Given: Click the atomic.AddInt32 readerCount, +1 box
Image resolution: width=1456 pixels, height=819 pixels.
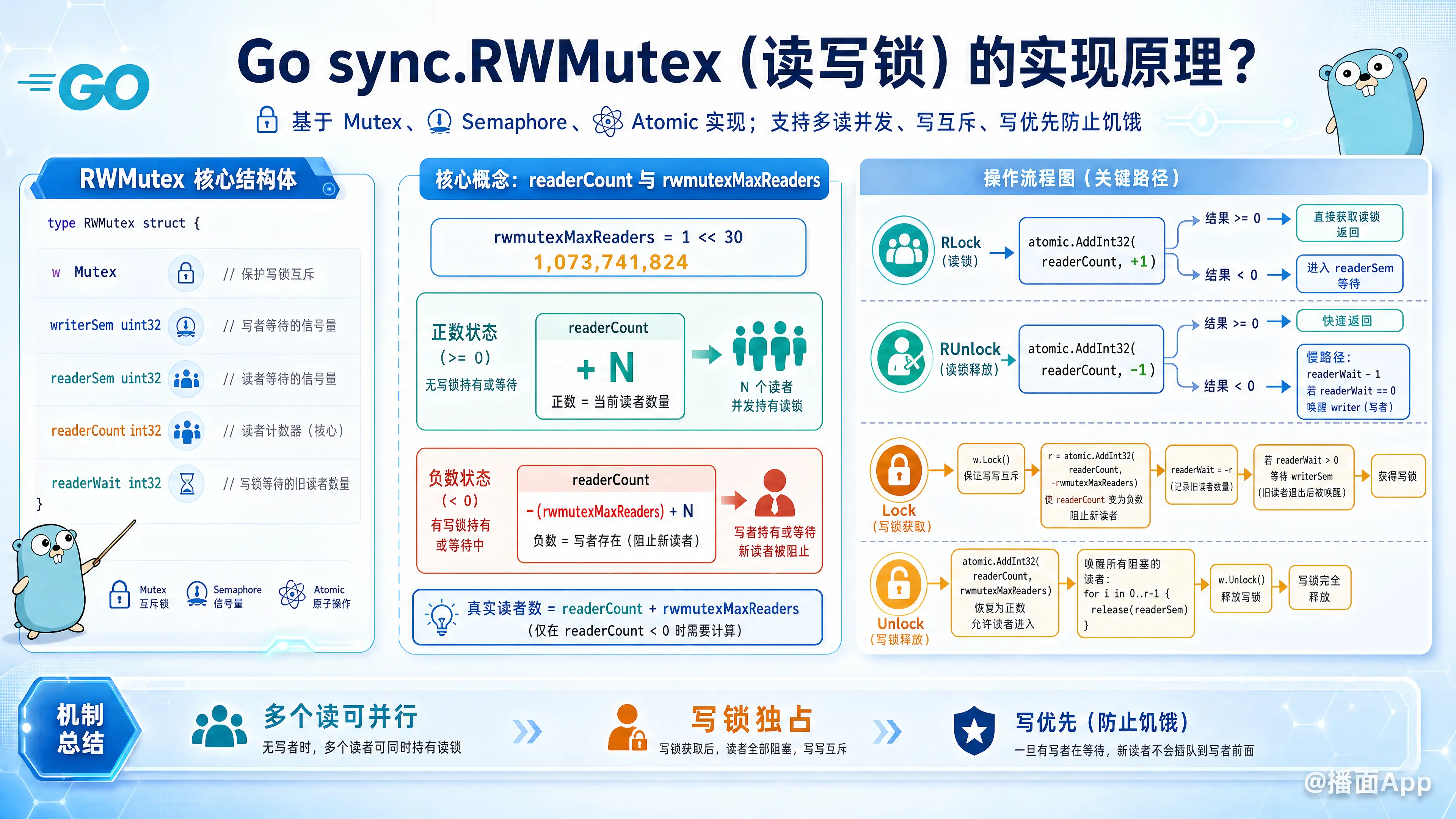Looking at the screenshot, I should 1092,251.
